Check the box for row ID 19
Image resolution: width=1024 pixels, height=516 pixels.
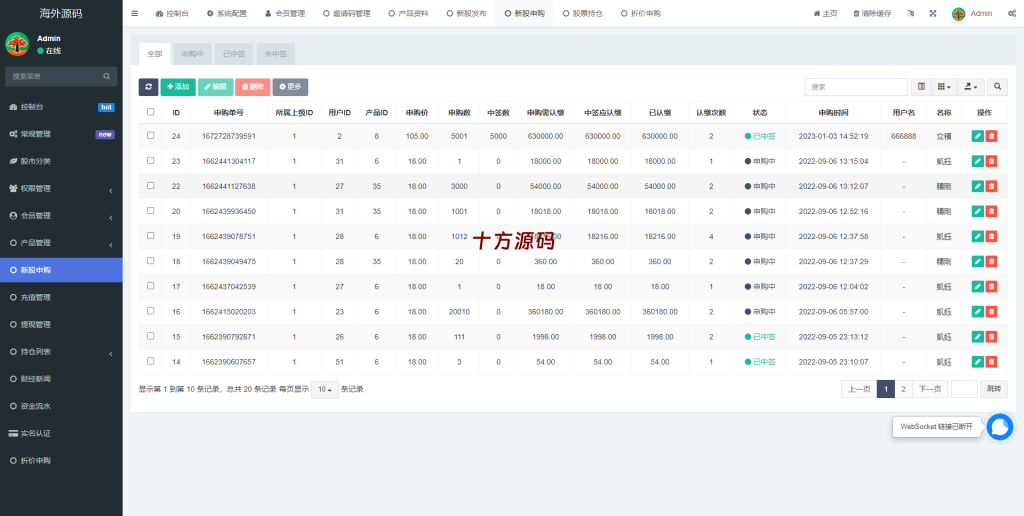point(151,235)
